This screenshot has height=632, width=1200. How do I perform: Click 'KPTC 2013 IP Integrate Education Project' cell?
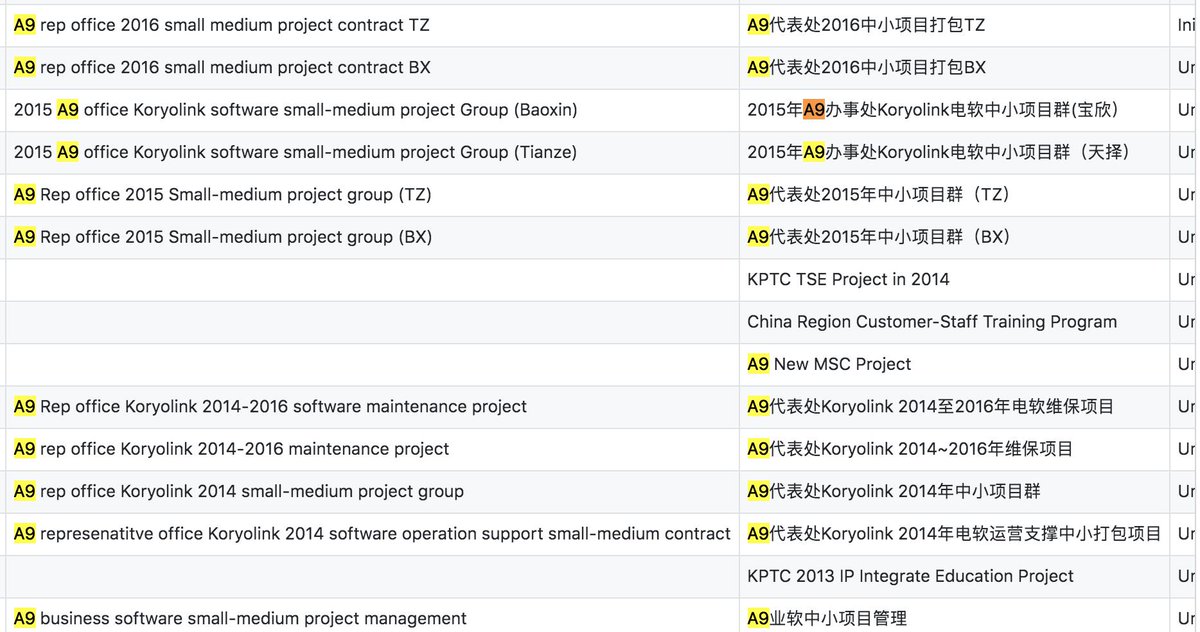tap(955, 577)
